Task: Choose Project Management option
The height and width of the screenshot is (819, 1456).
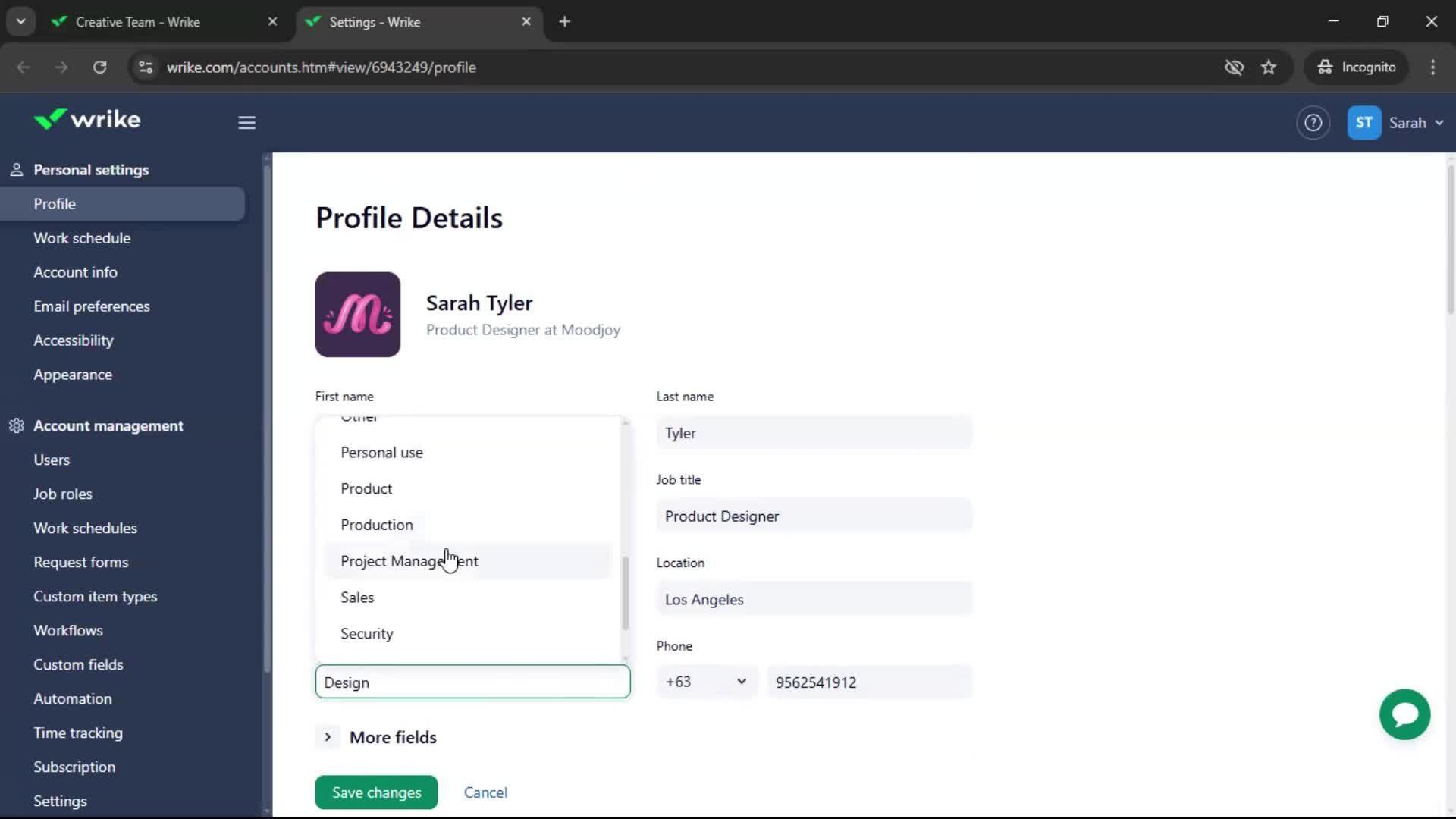Action: pos(468,561)
